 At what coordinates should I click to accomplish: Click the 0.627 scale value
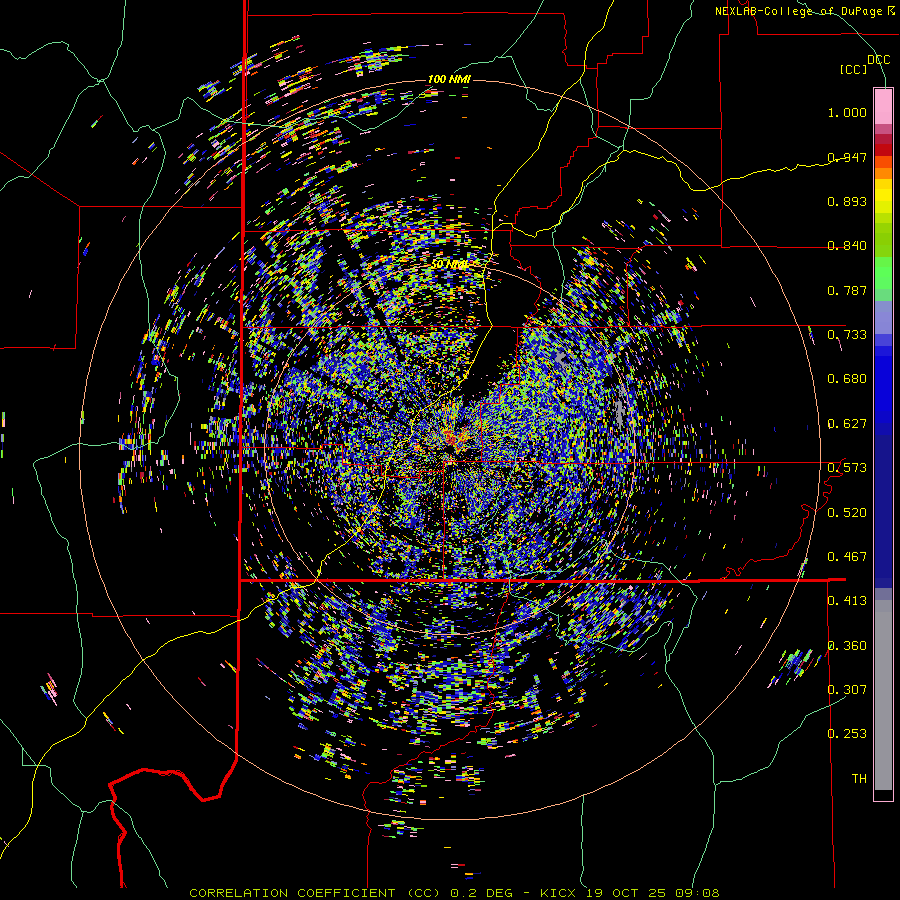click(x=847, y=424)
